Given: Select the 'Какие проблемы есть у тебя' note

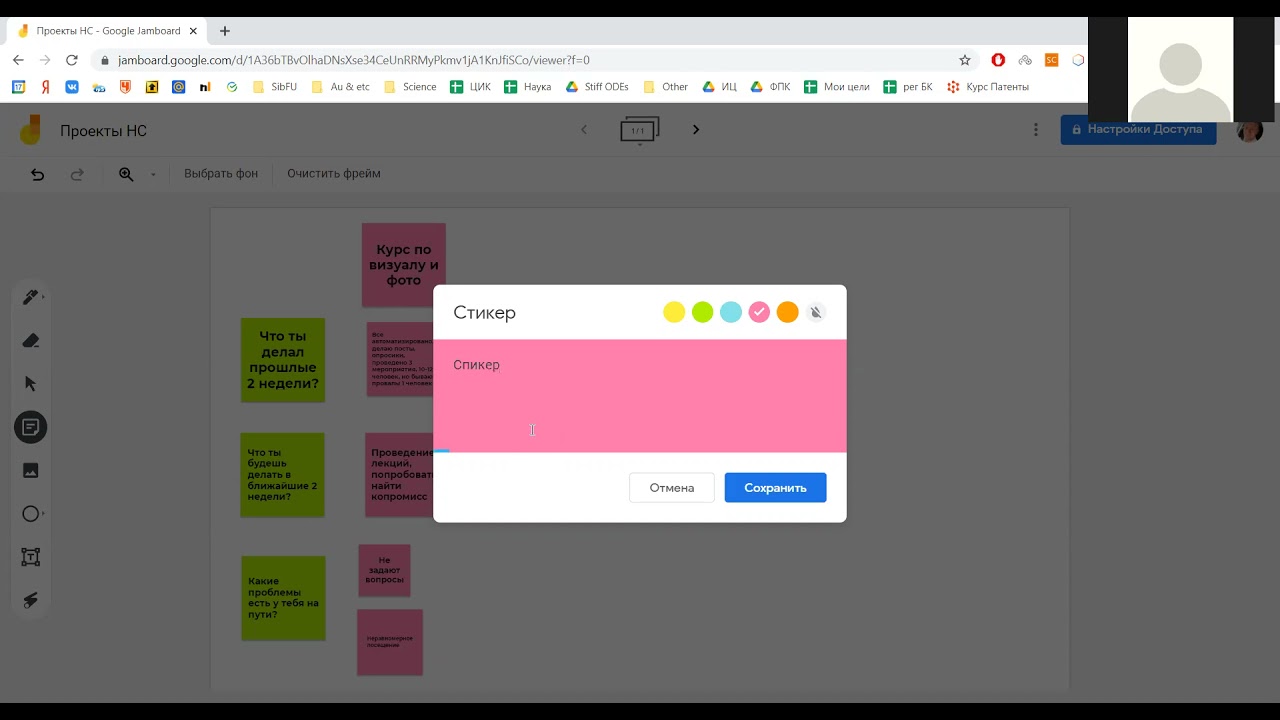Looking at the screenshot, I should click(x=284, y=598).
